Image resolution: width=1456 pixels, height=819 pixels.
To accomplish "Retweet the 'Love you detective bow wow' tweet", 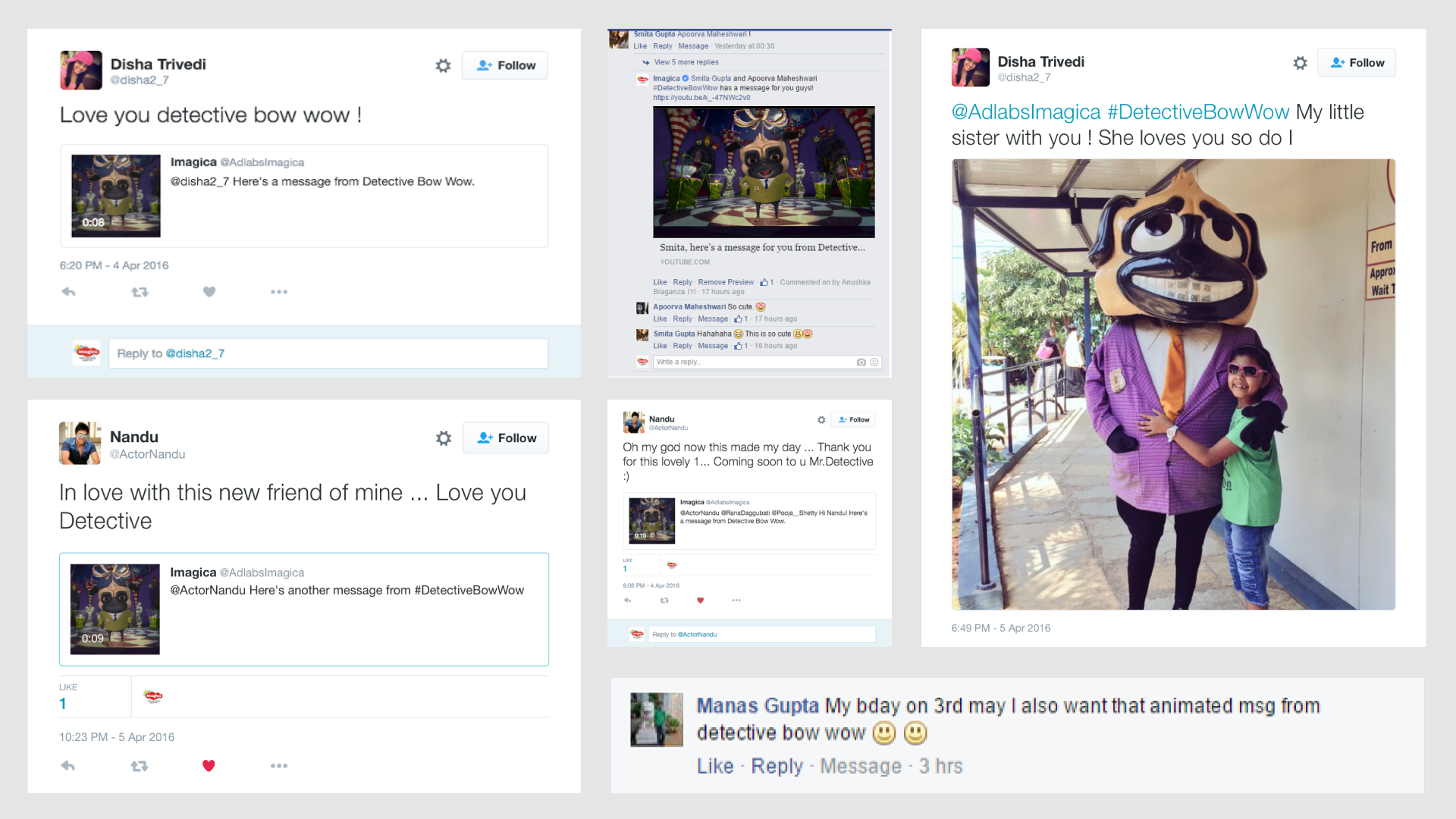I will [x=140, y=292].
